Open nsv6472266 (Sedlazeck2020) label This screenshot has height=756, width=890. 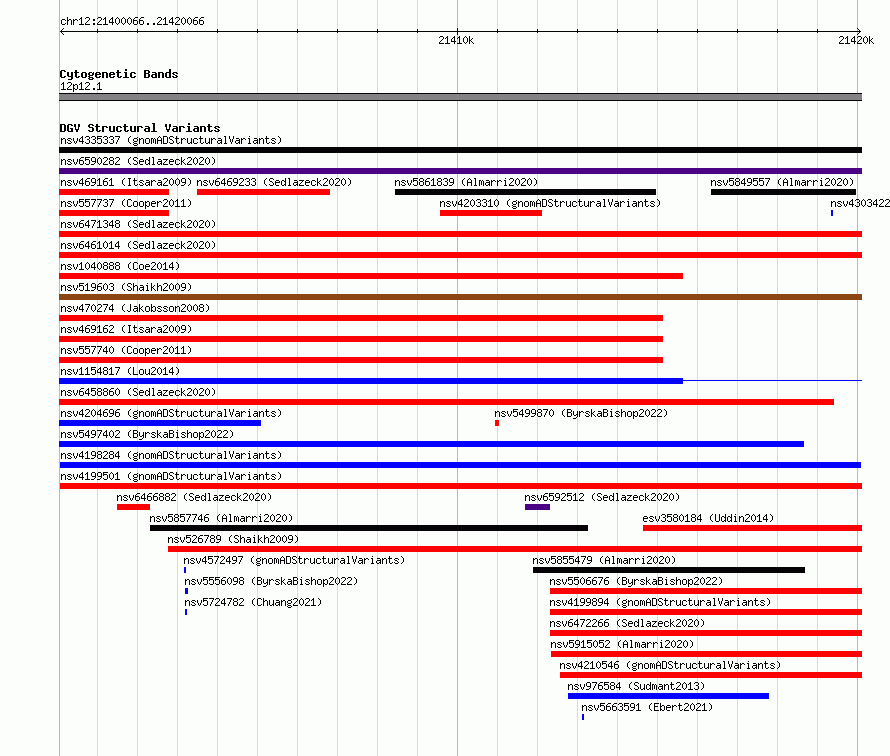click(x=627, y=623)
